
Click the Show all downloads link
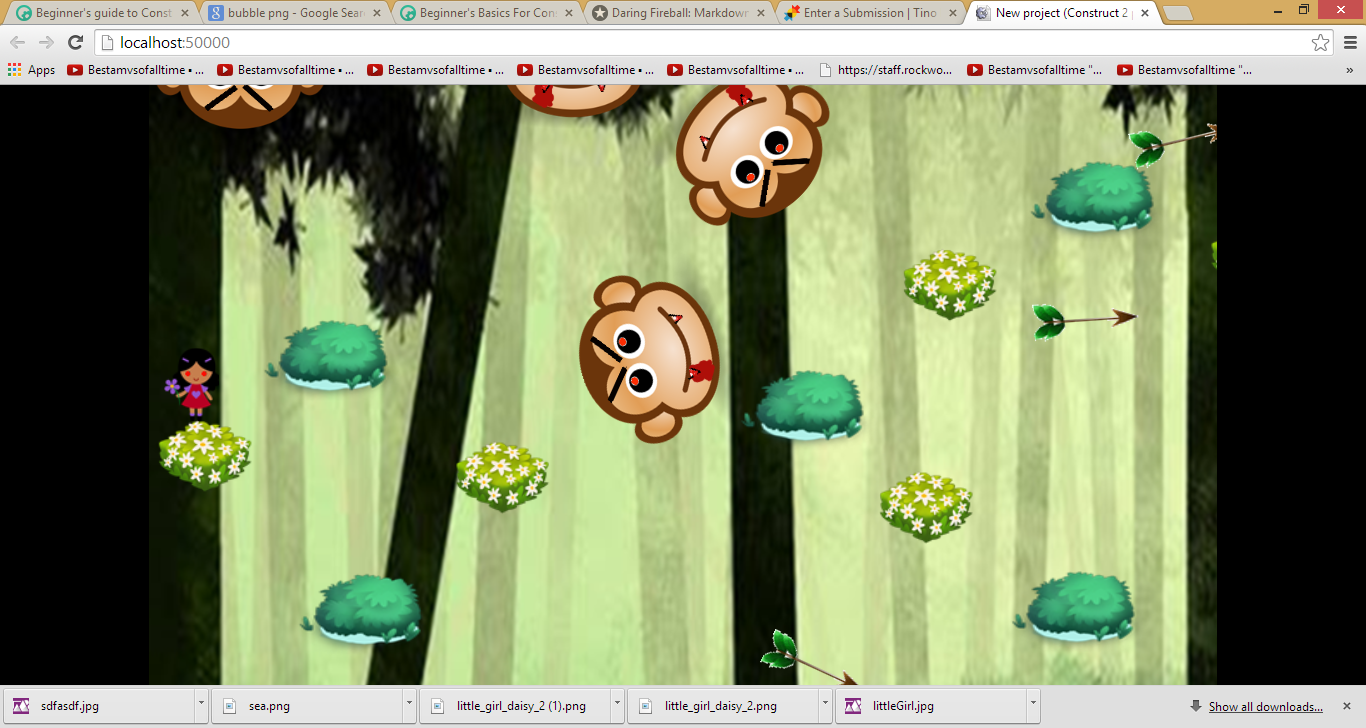[1268, 706]
